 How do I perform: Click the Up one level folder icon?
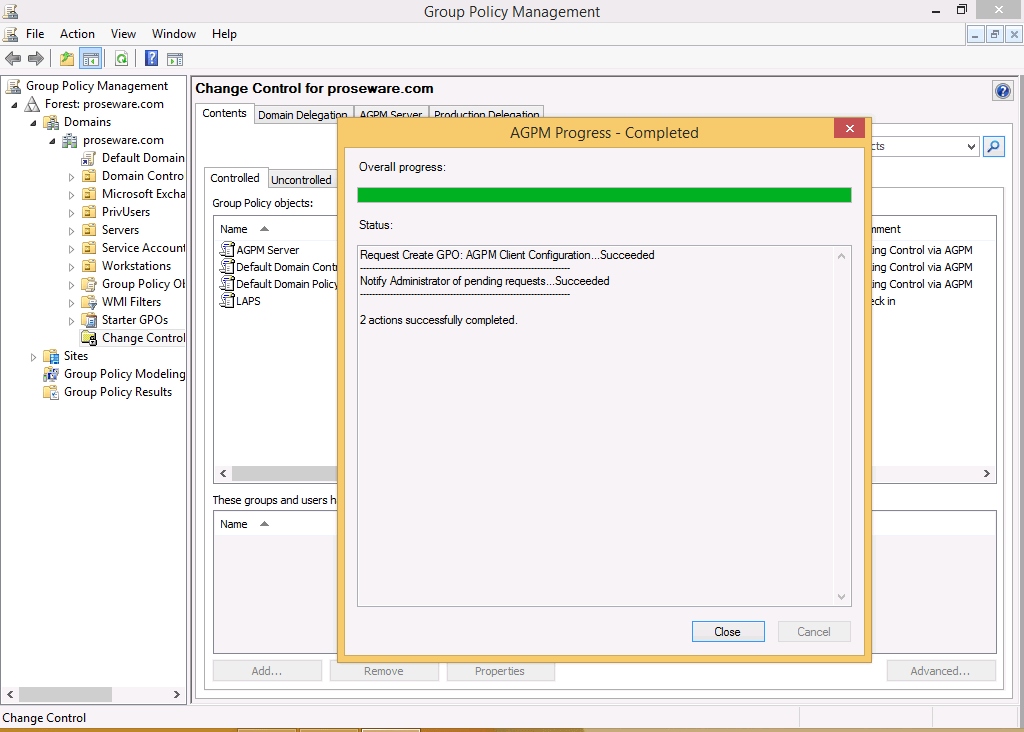click(67, 59)
